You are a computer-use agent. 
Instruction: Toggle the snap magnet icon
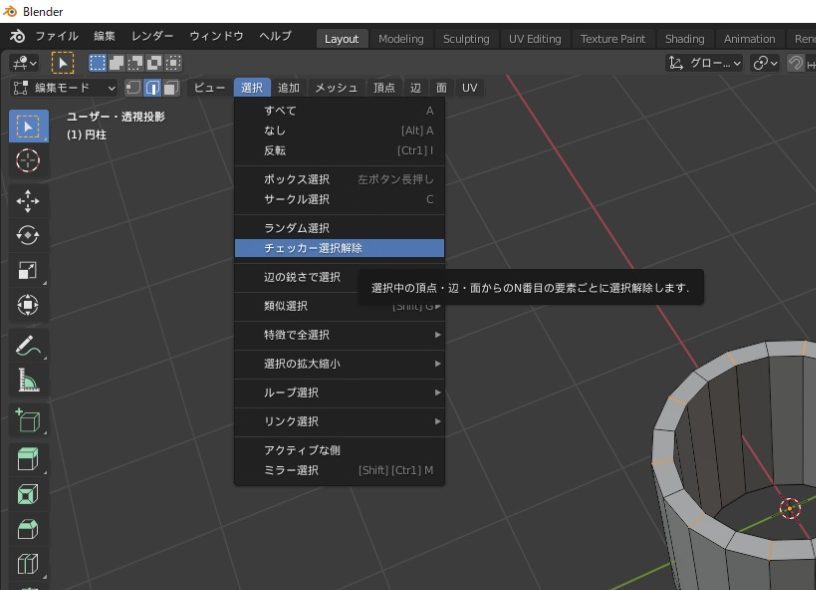[796, 63]
